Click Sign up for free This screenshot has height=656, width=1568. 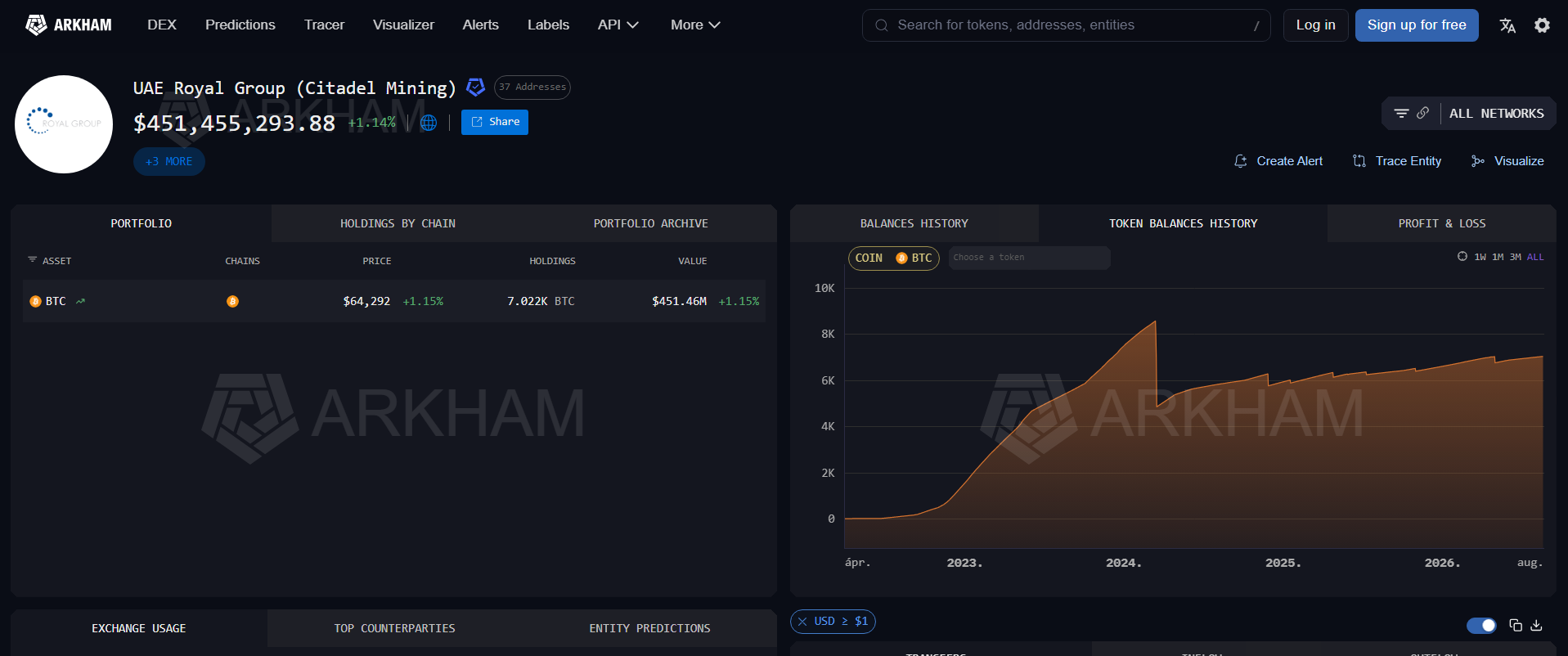tap(1417, 25)
